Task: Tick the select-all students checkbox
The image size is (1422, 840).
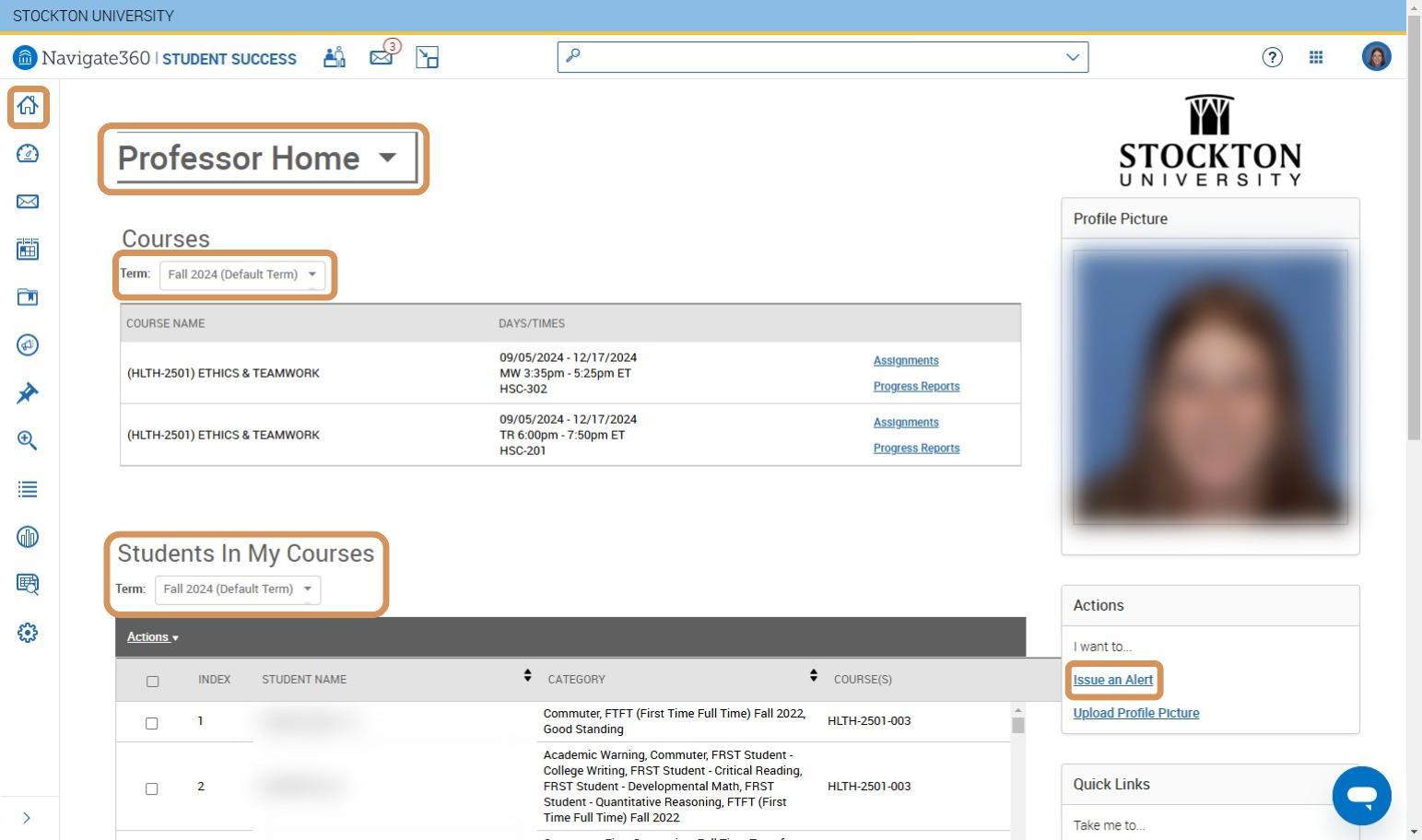Action: pyautogui.click(x=152, y=682)
